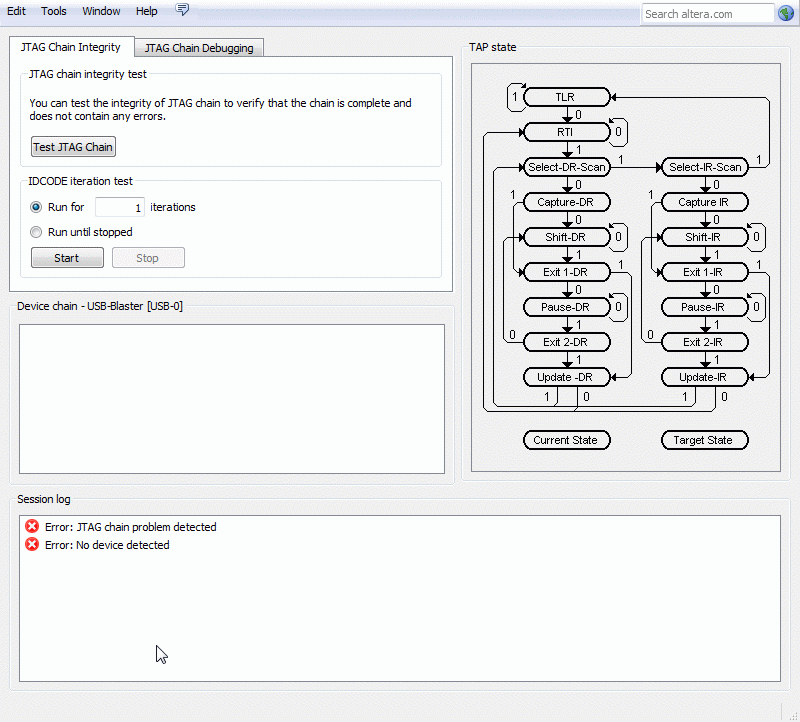The width and height of the screenshot is (800, 722).
Task: Switch to JTAG Chain Debugging tab
Action: click(x=199, y=47)
